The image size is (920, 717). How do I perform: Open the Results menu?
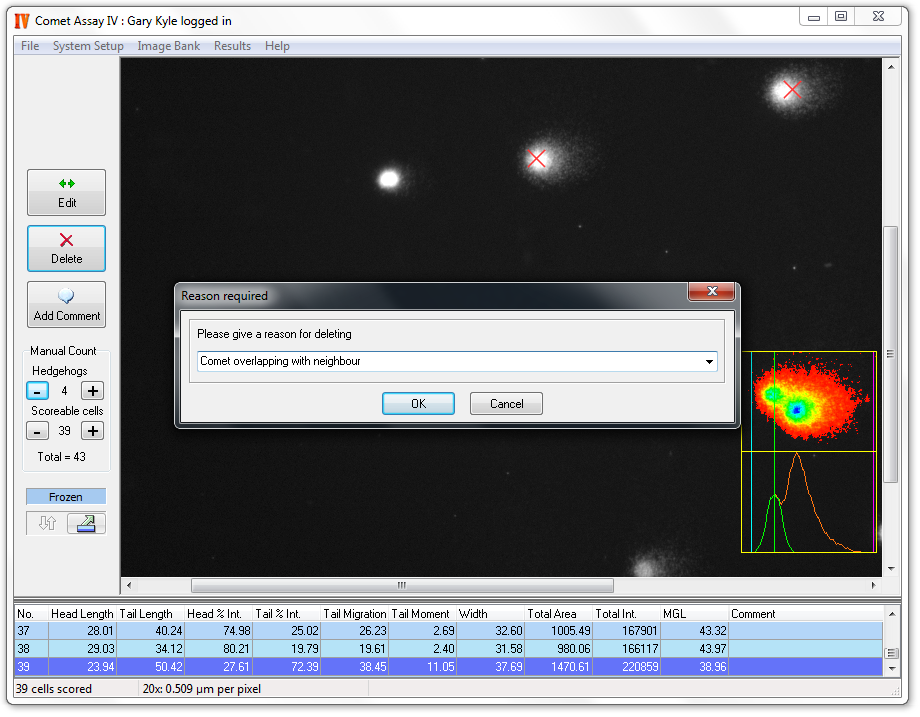tap(232, 46)
